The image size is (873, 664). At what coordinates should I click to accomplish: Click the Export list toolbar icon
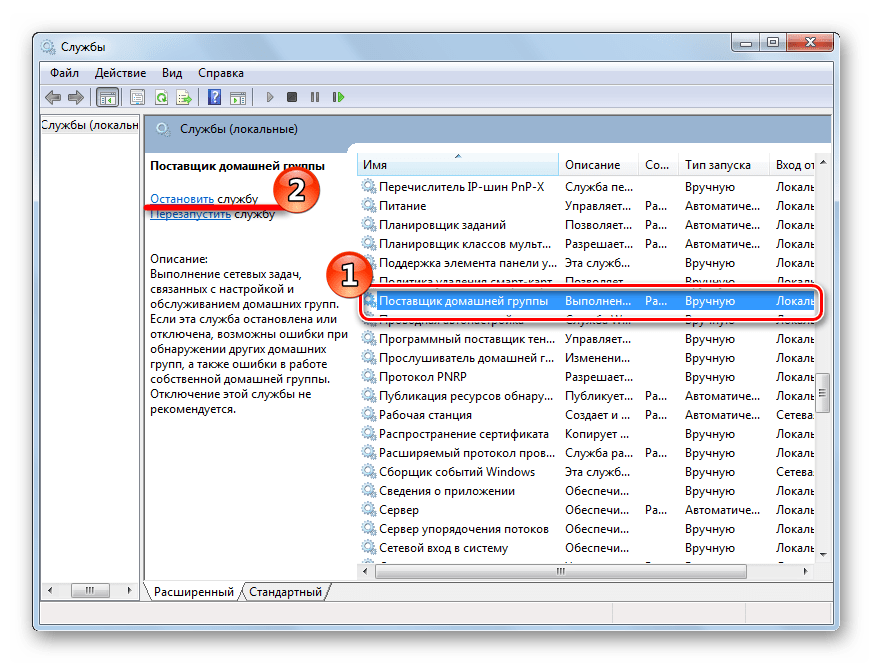point(184,97)
